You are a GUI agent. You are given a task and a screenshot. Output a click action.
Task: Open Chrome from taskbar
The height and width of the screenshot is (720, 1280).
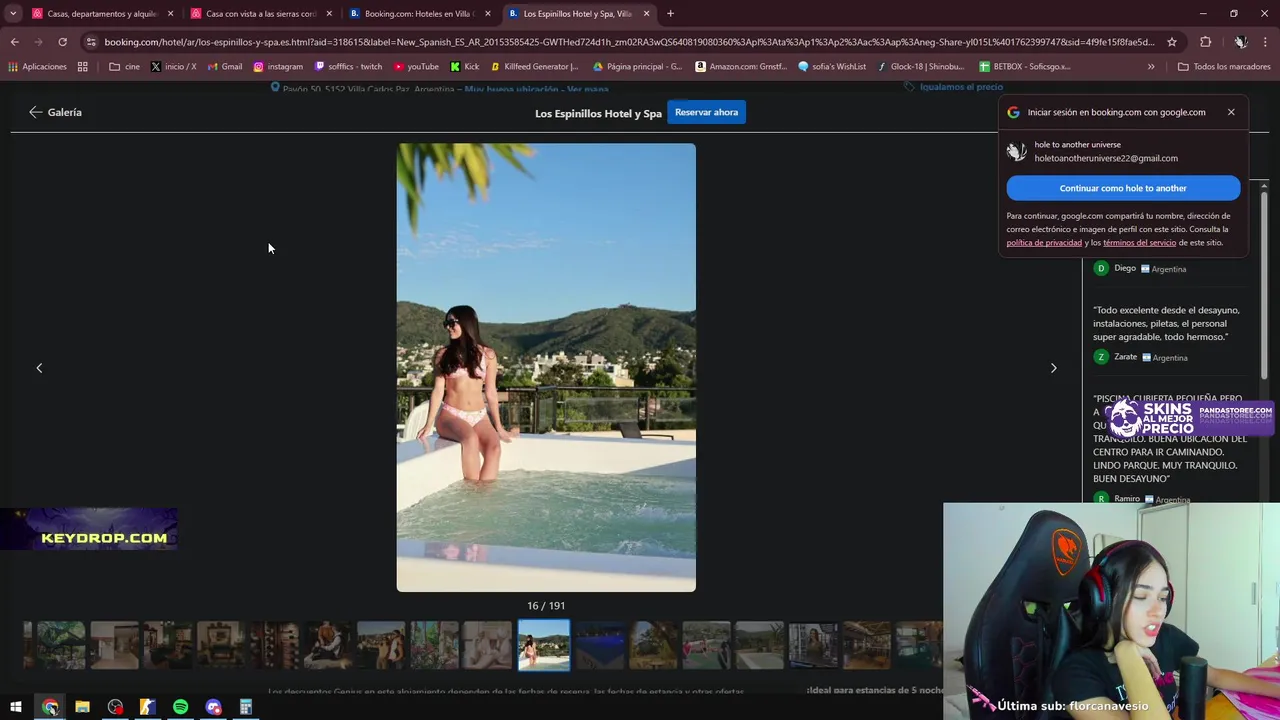click(x=50, y=707)
